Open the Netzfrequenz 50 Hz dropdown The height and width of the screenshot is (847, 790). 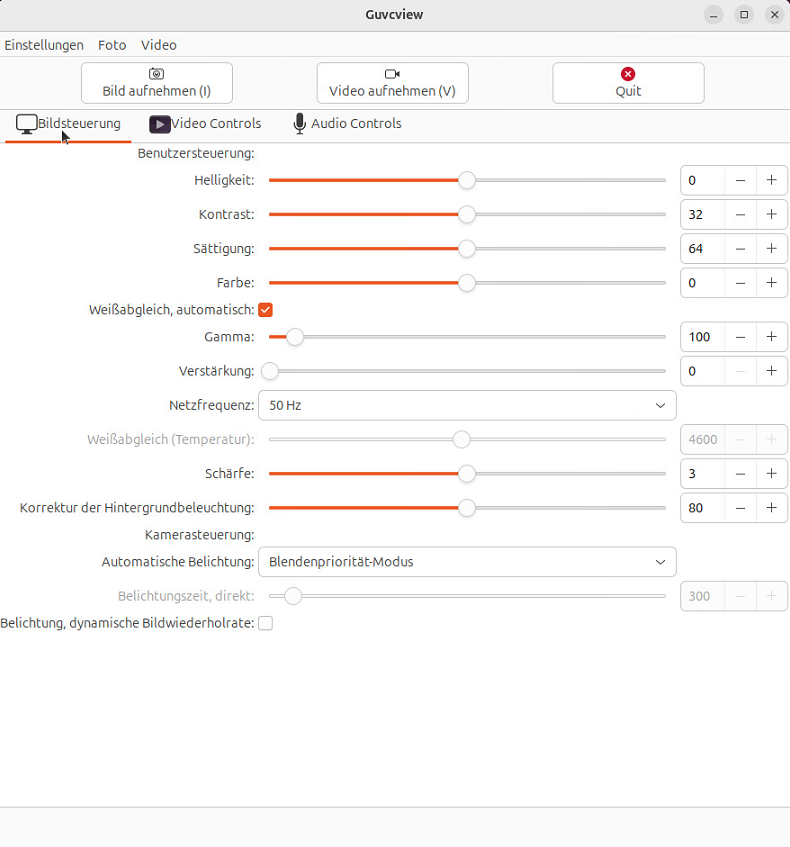[x=467, y=406]
